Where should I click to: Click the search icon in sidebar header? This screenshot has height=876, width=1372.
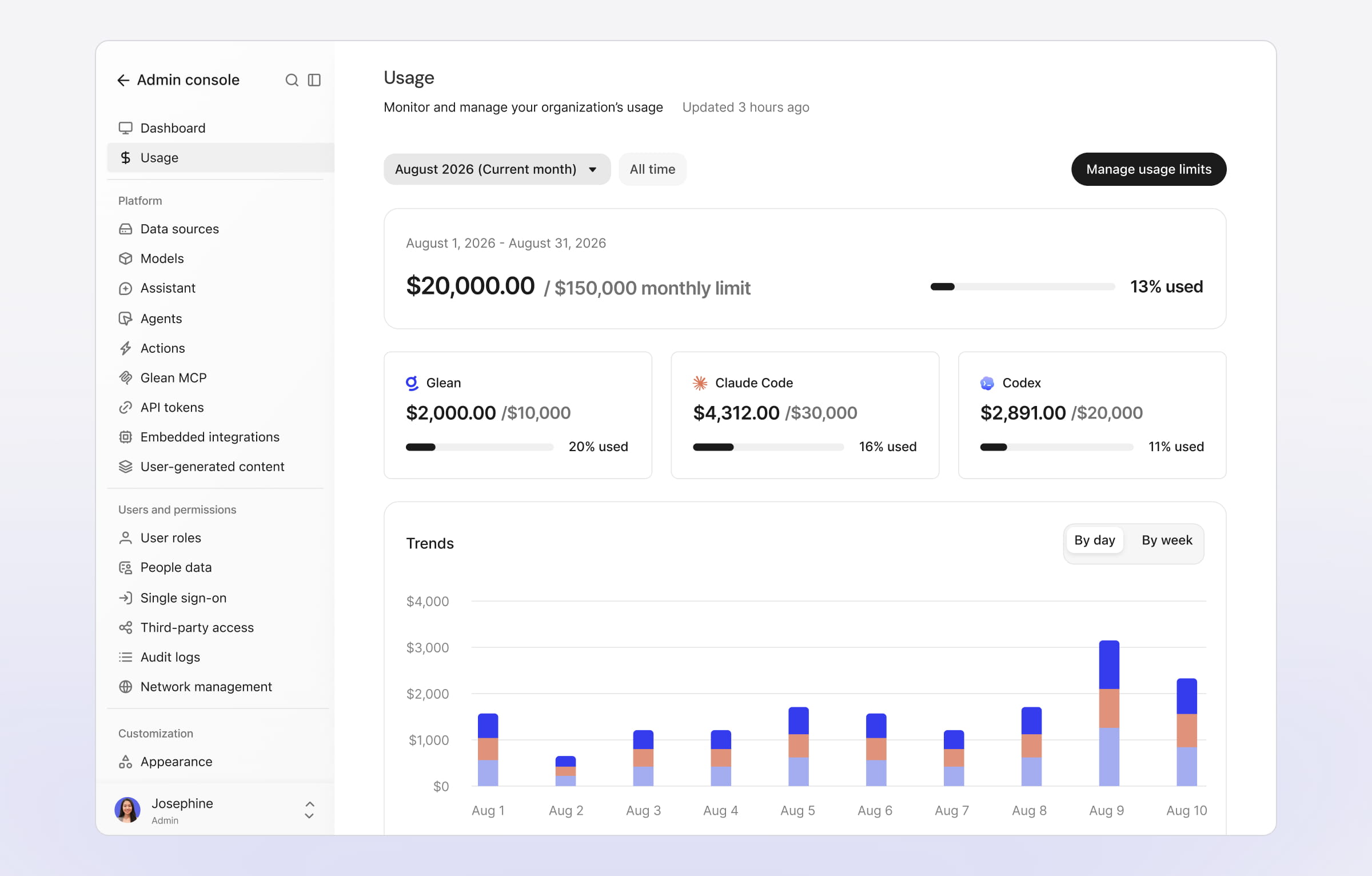coord(292,80)
